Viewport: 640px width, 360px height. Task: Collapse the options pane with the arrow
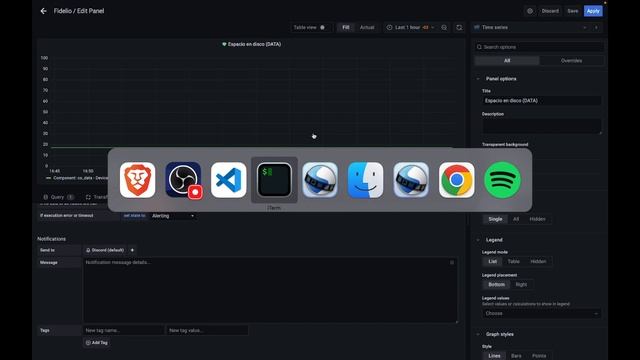[596, 27]
